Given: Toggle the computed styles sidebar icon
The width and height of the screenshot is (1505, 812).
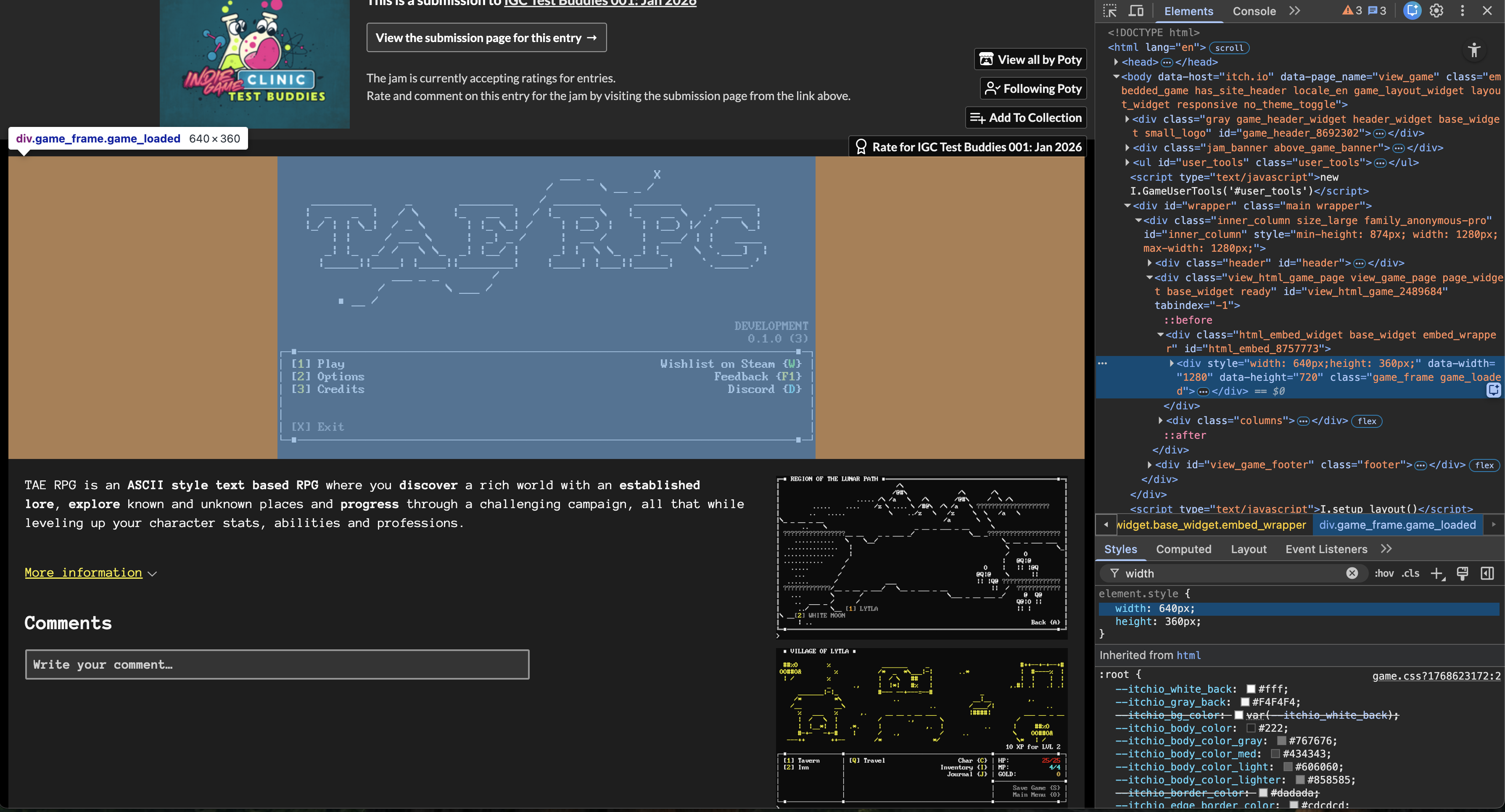Looking at the screenshot, I should point(1487,573).
